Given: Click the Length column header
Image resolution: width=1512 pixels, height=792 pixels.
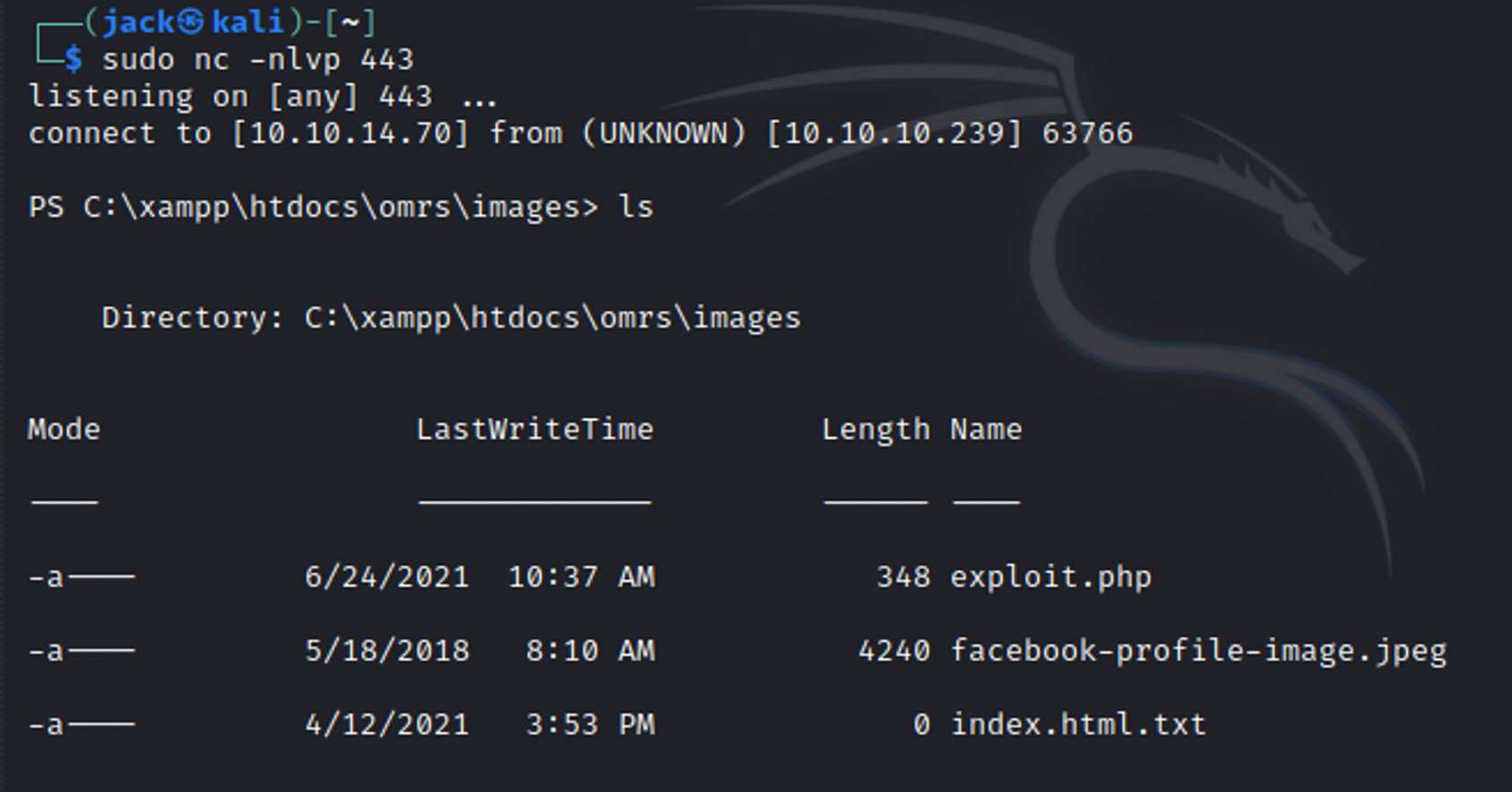Looking at the screenshot, I should pyautogui.click(x=876, y=429).
